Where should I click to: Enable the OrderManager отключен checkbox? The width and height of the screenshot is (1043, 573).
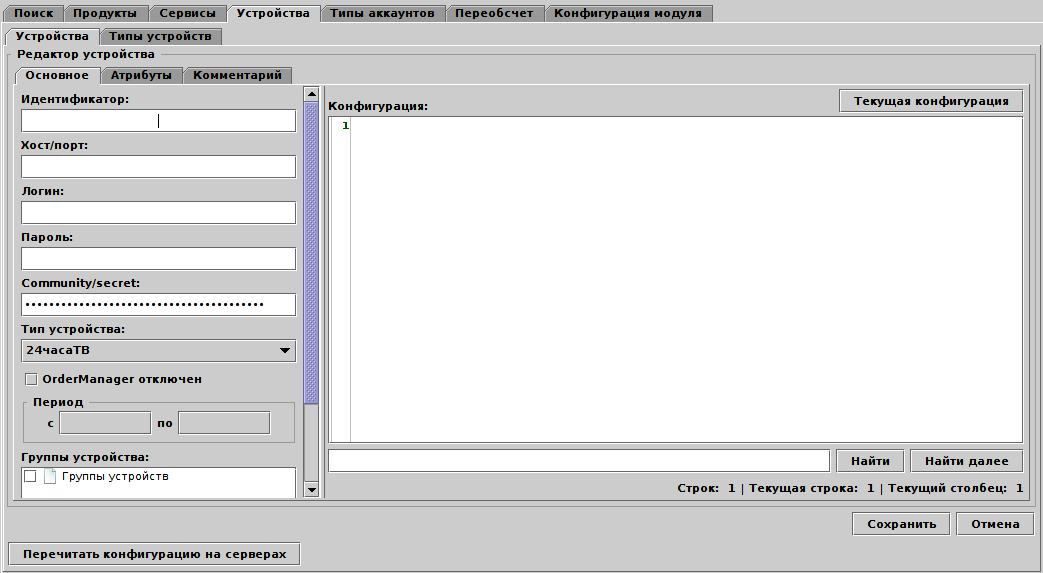click(31, 379)
